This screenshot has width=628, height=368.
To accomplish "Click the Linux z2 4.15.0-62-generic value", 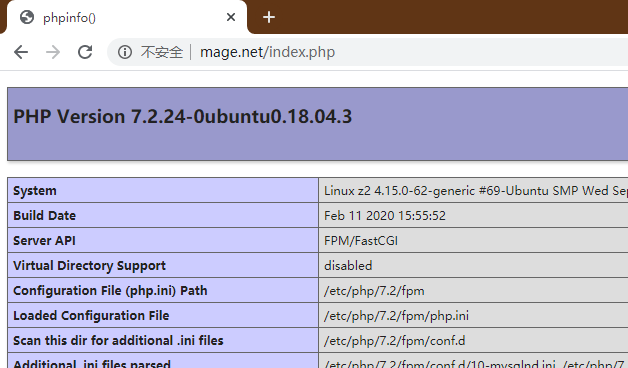I will coord(476,191).
